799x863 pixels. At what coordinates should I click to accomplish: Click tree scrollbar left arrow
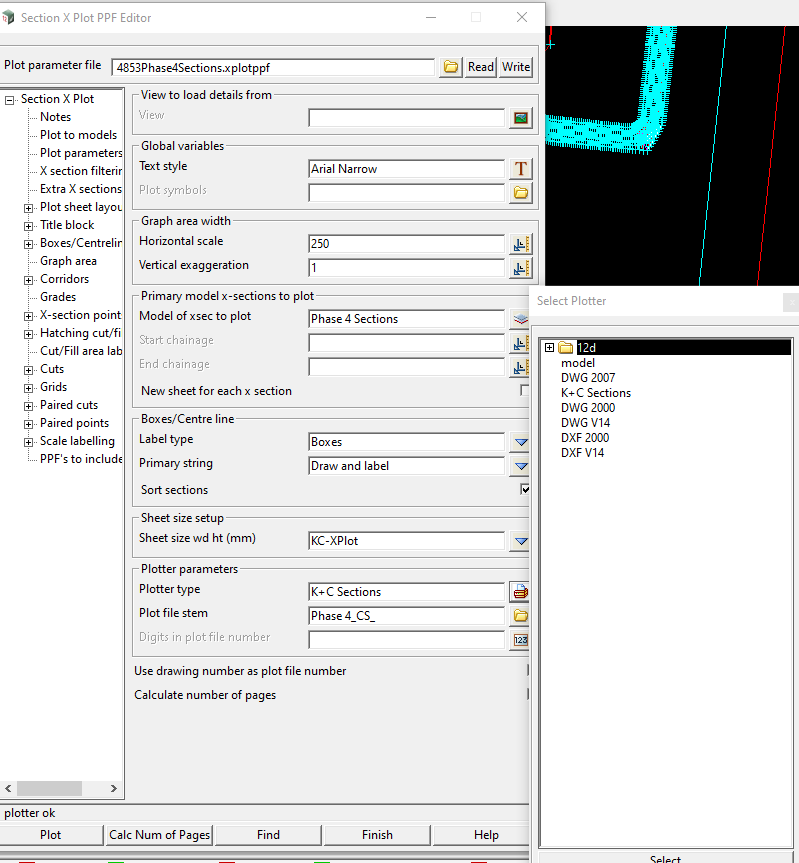point(8,788)
